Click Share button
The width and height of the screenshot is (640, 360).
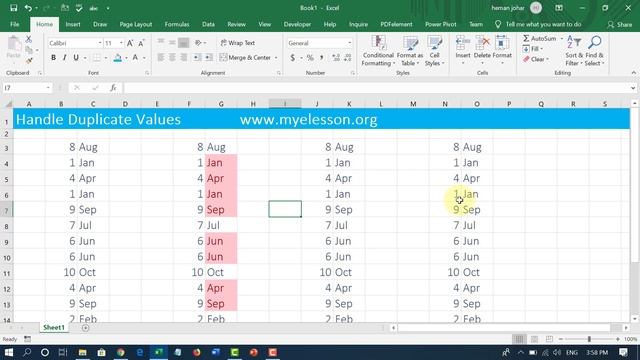coord(620,24)
